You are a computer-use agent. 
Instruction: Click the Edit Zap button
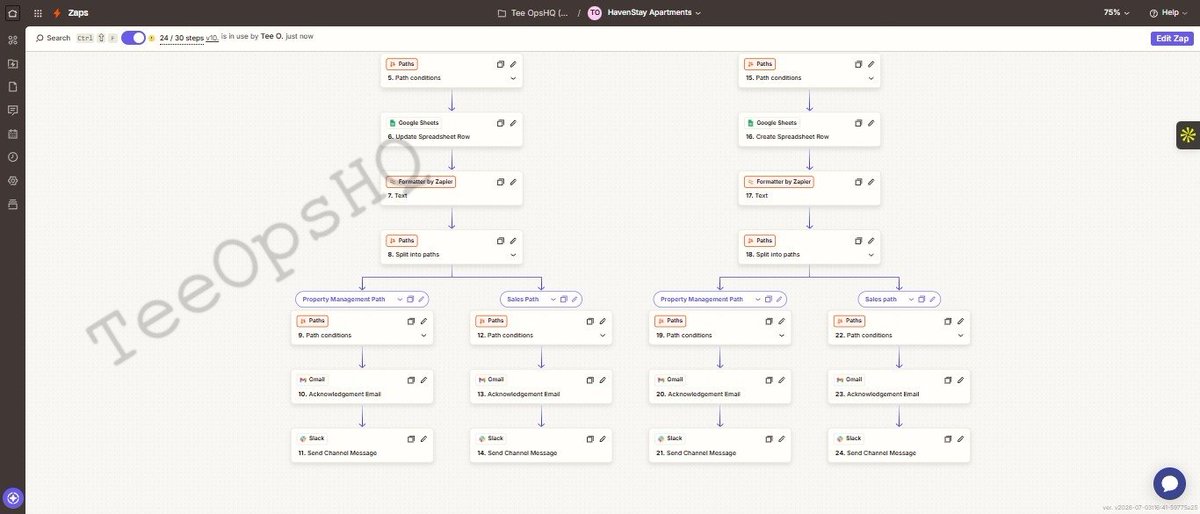pyautogui.click(x=1172, y=38)
